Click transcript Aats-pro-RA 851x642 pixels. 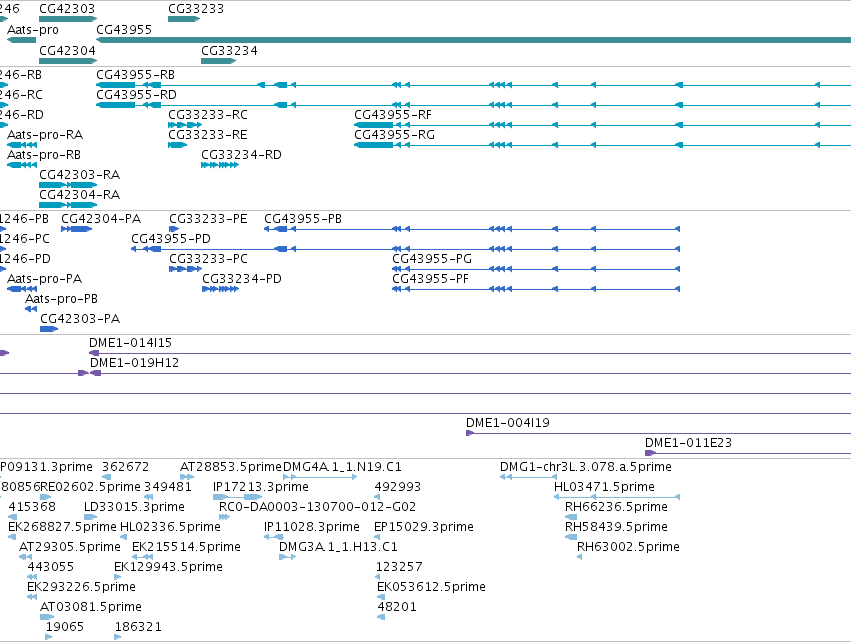click(x=45, y=135)
